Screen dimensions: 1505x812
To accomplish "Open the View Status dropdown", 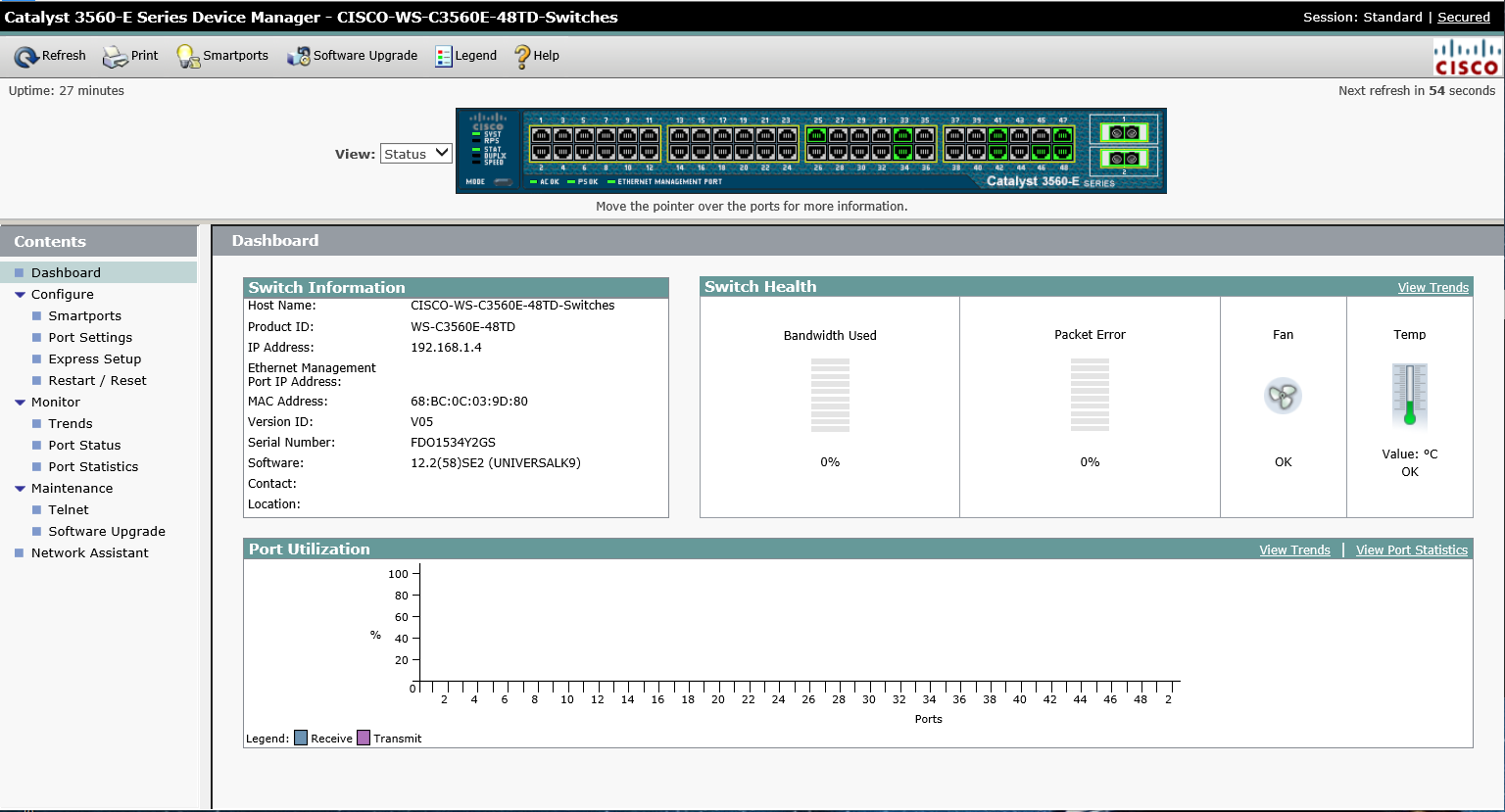I will [x=416, y=152].
